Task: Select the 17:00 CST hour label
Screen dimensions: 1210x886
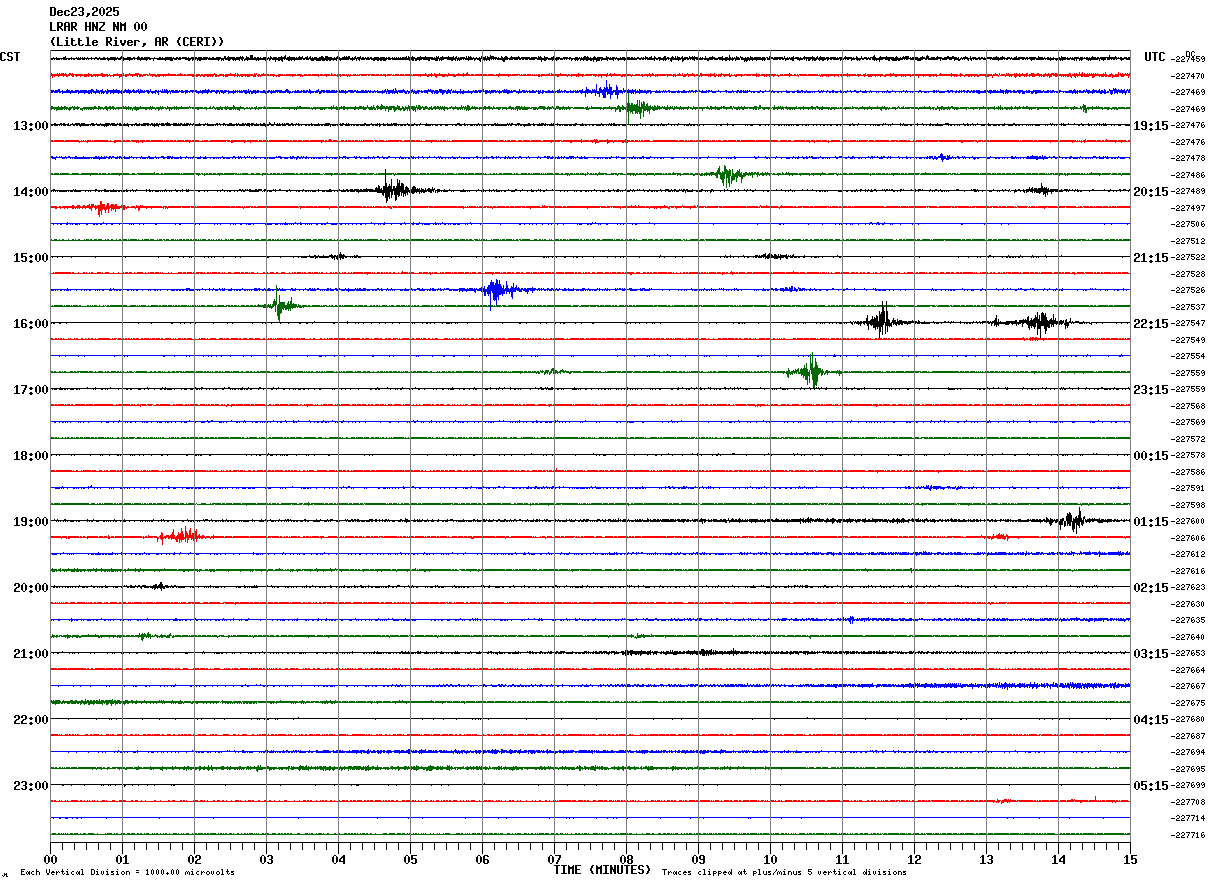Action: (30, 390)
